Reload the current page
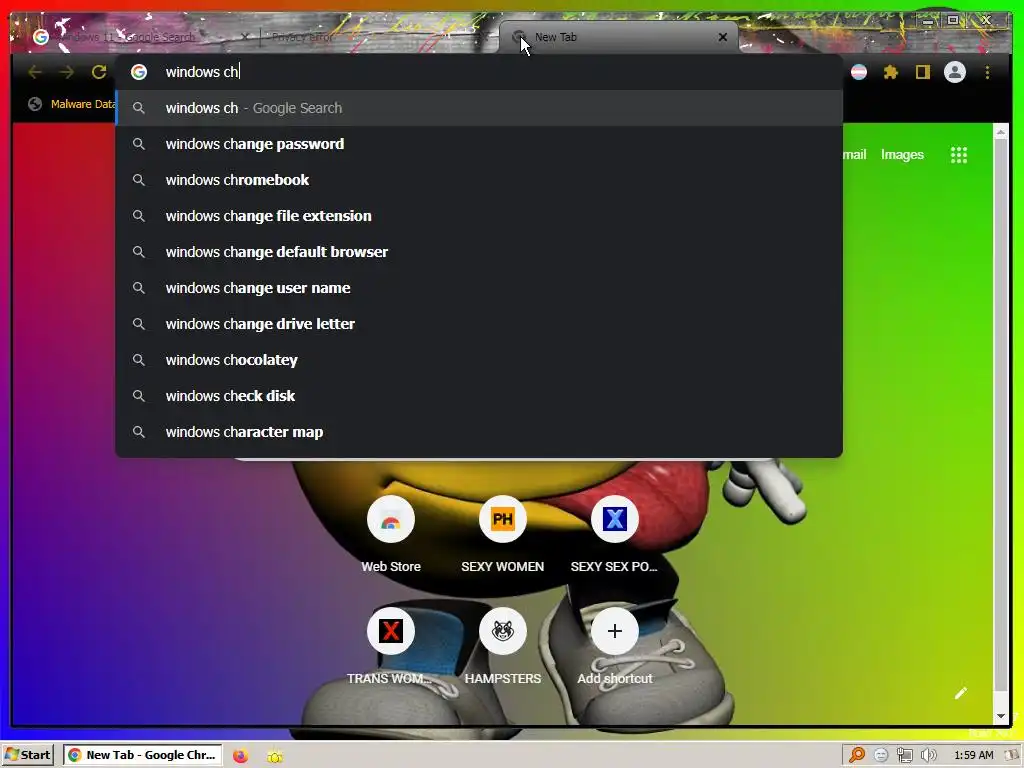This screenshot has width=1024, height=768. [99, 72]
